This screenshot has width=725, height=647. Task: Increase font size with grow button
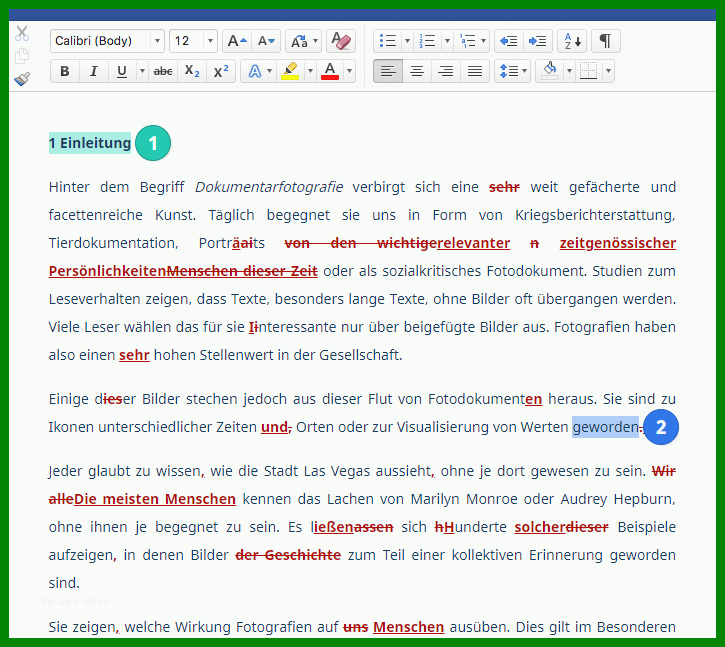tap(237, 41)
